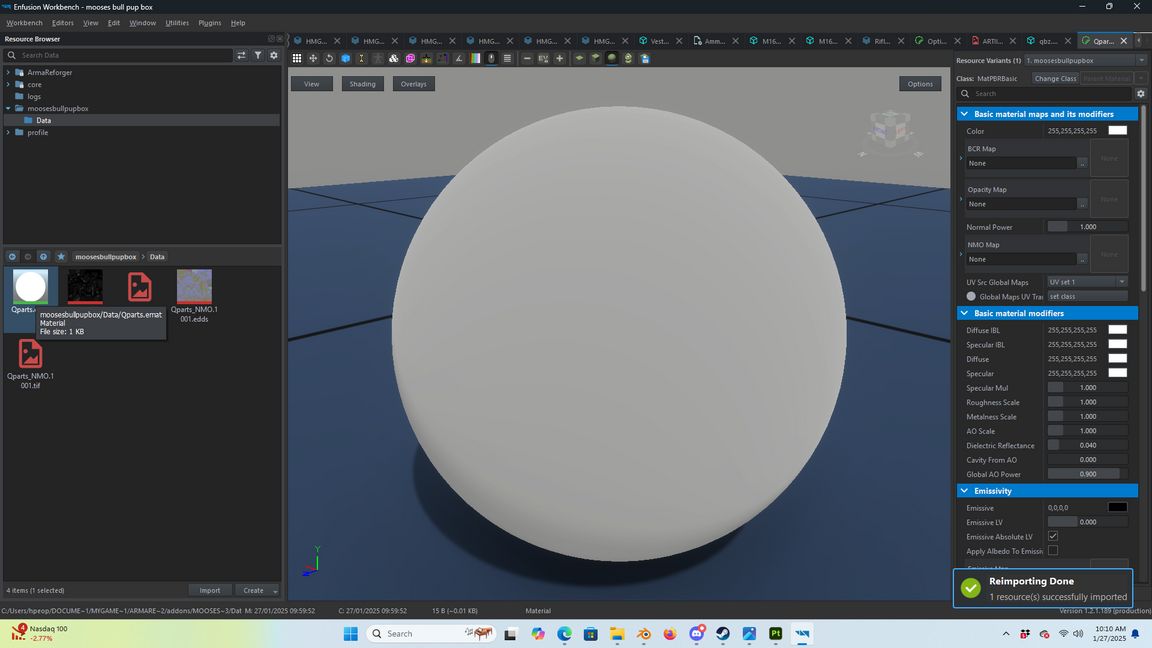
Task: Collapse the Emissivity section
Action: point(964,491)
